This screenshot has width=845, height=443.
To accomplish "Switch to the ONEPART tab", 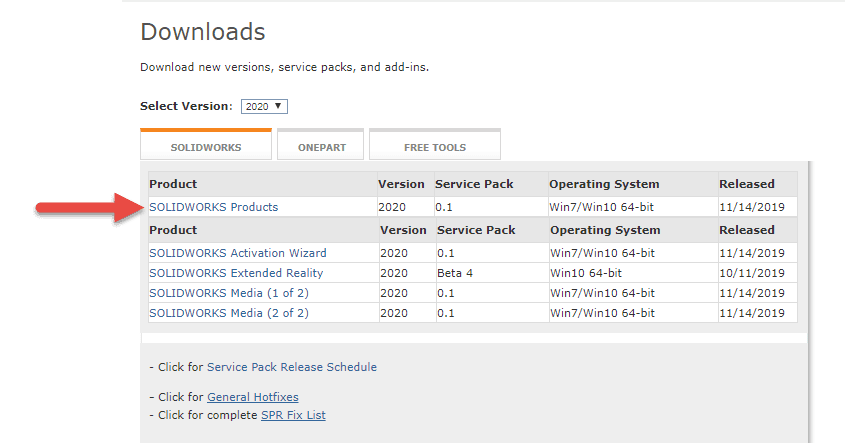I will tap(321, 147).
